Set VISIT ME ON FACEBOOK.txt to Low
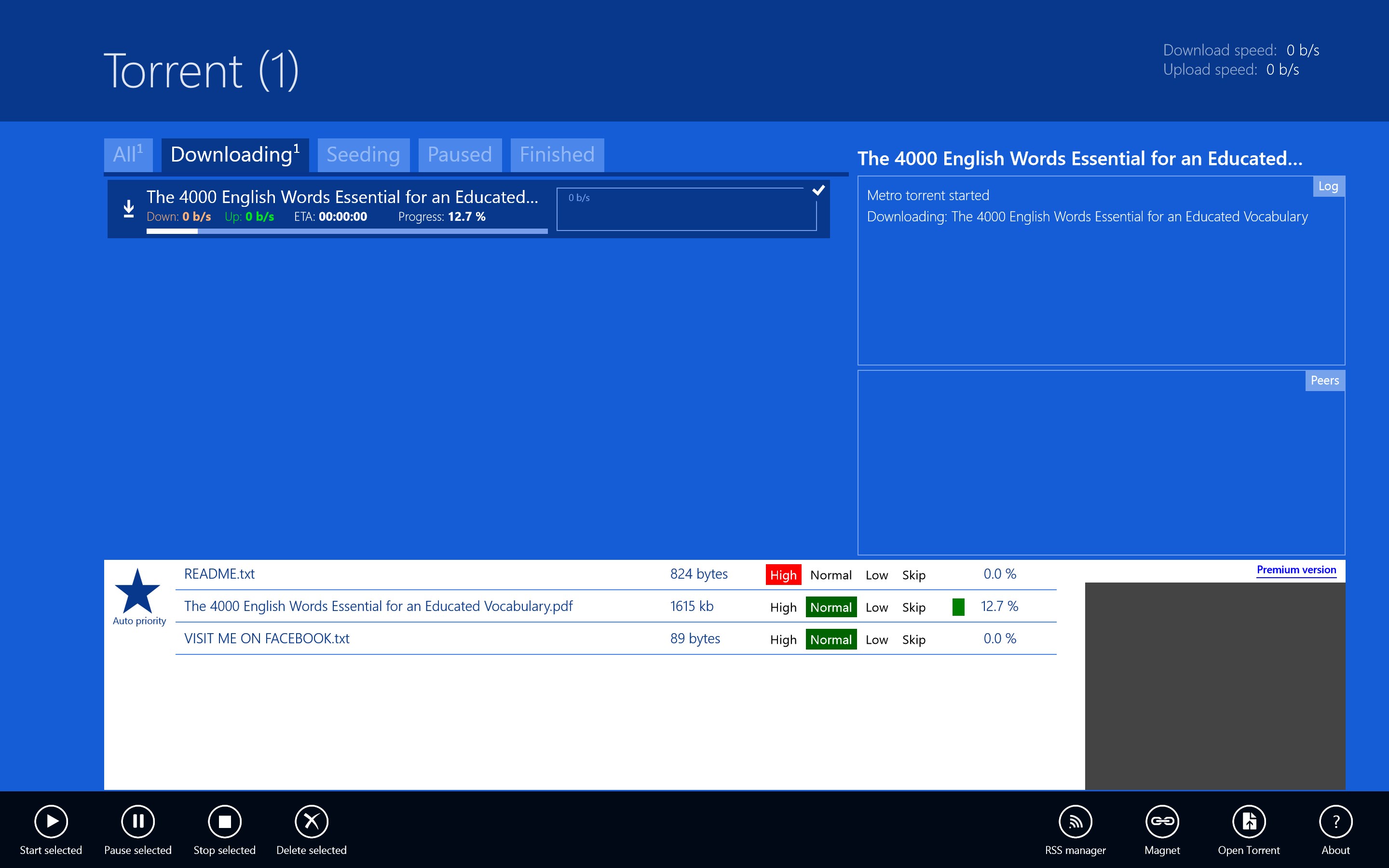The height and width of the screenshot is (868, 1389). point(876,639)
